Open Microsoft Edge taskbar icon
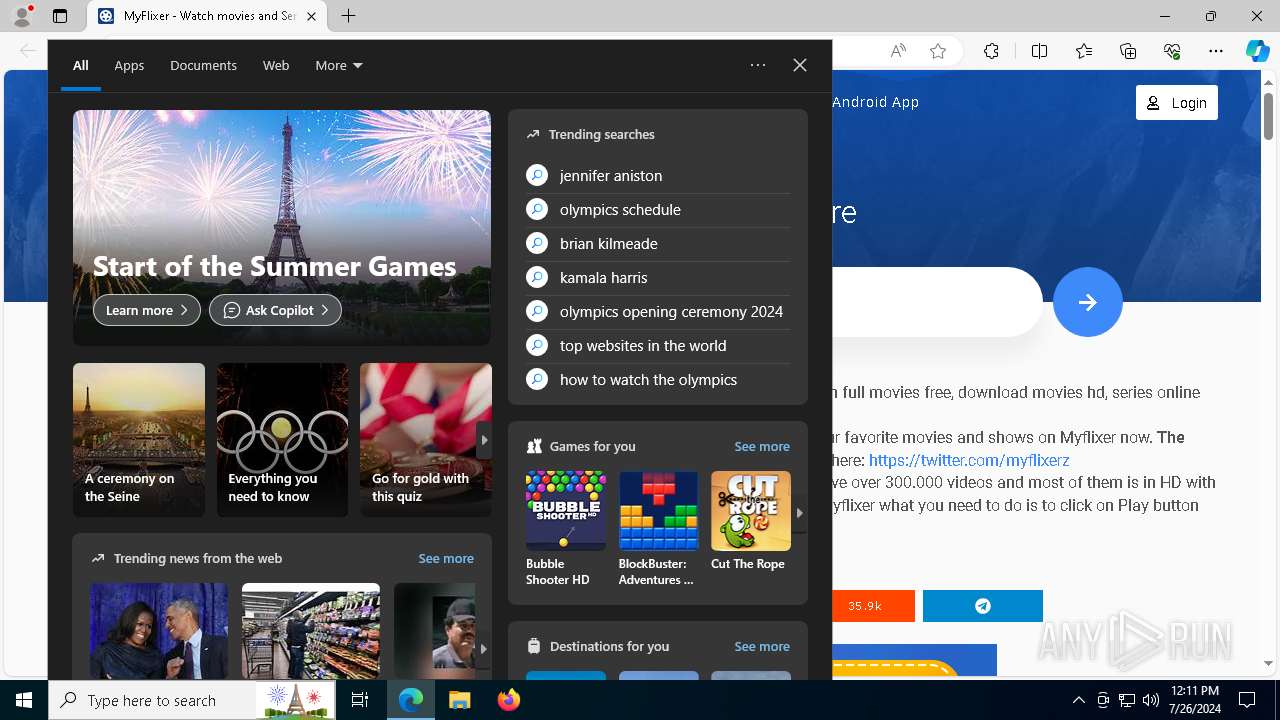 coord(411,700)
